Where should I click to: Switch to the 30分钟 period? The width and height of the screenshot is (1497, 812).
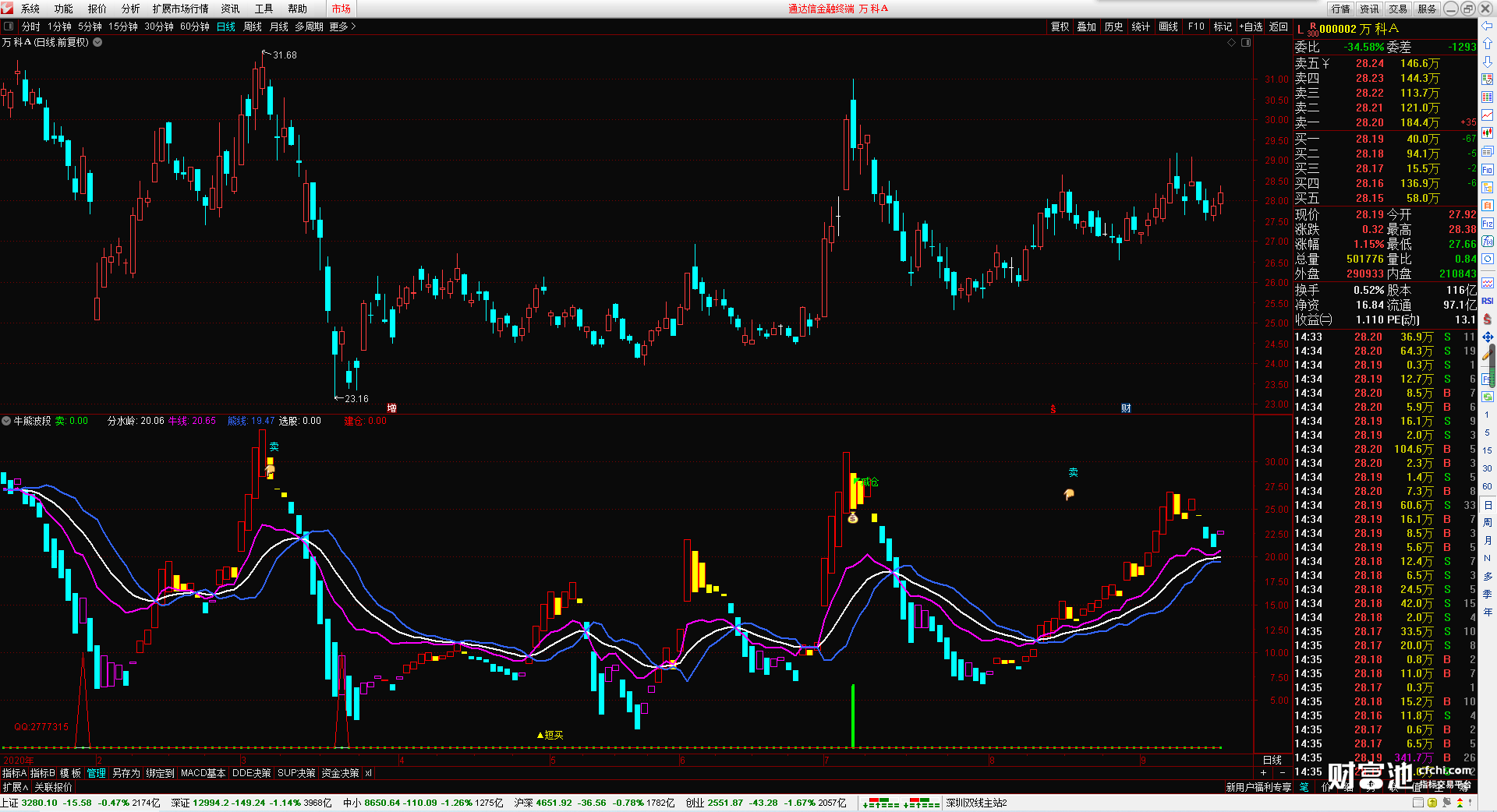[x=159, y=26]
